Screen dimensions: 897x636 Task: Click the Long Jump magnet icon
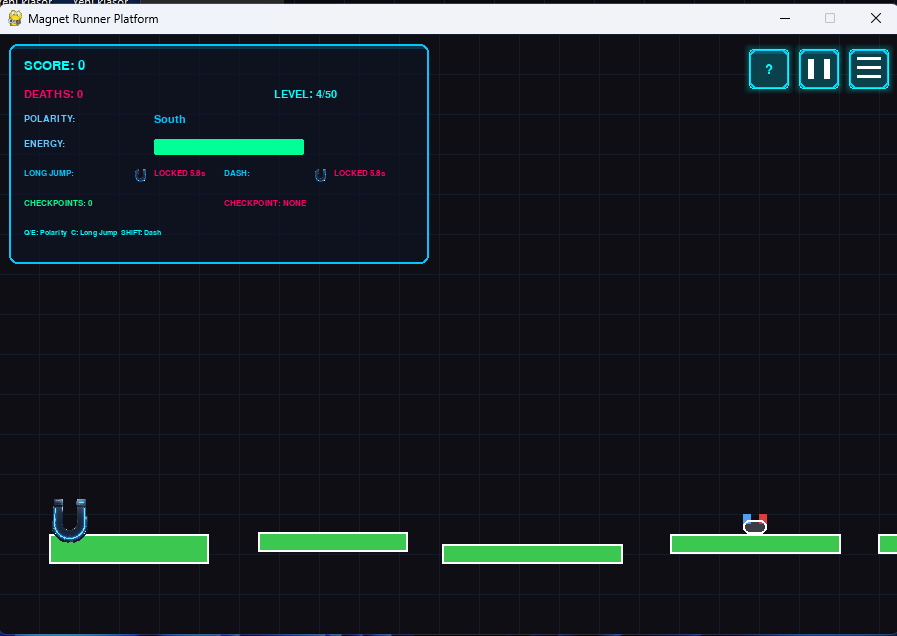140,175
